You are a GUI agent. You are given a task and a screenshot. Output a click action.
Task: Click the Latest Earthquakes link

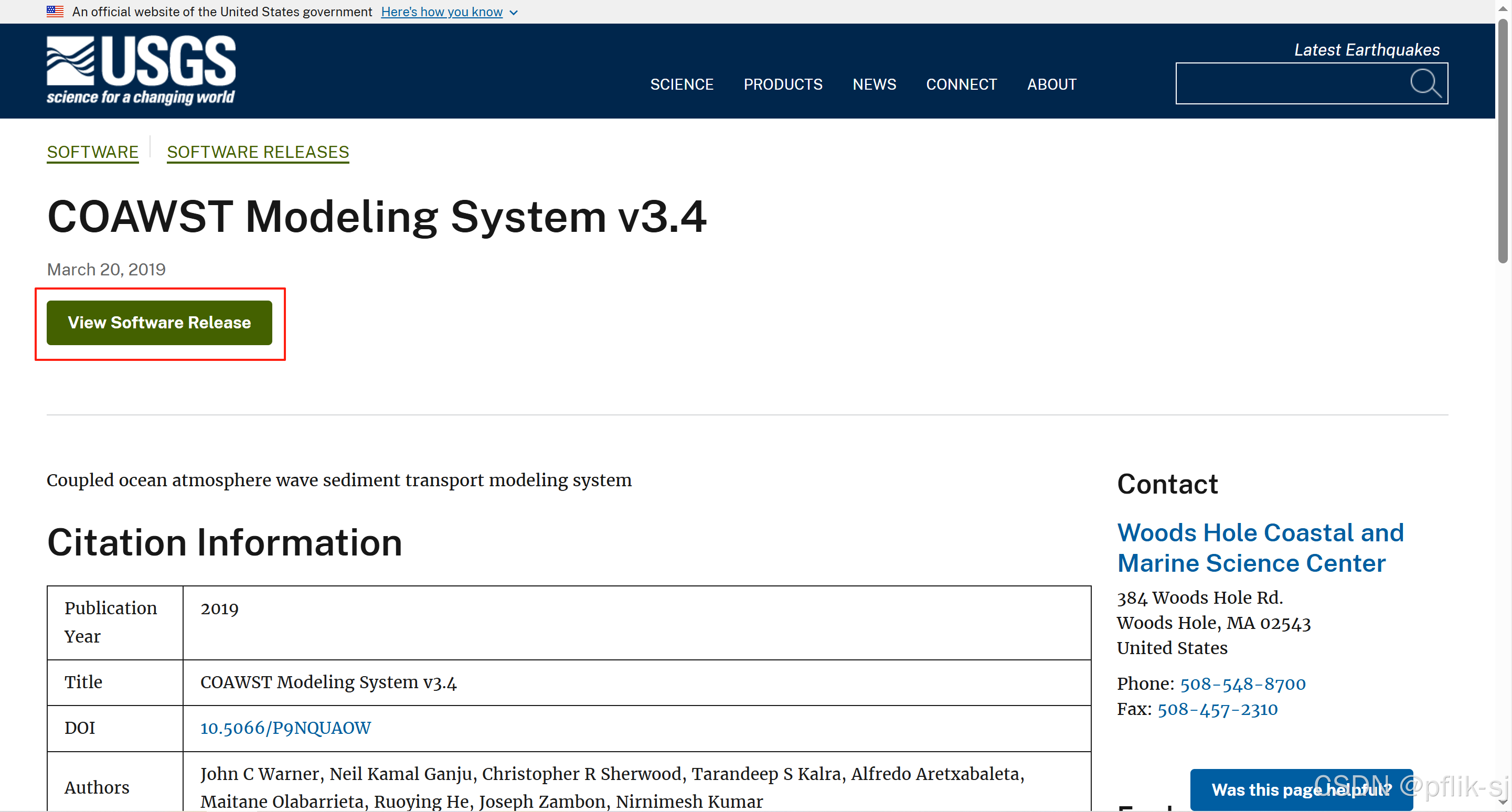click(x=1367, y=50)
